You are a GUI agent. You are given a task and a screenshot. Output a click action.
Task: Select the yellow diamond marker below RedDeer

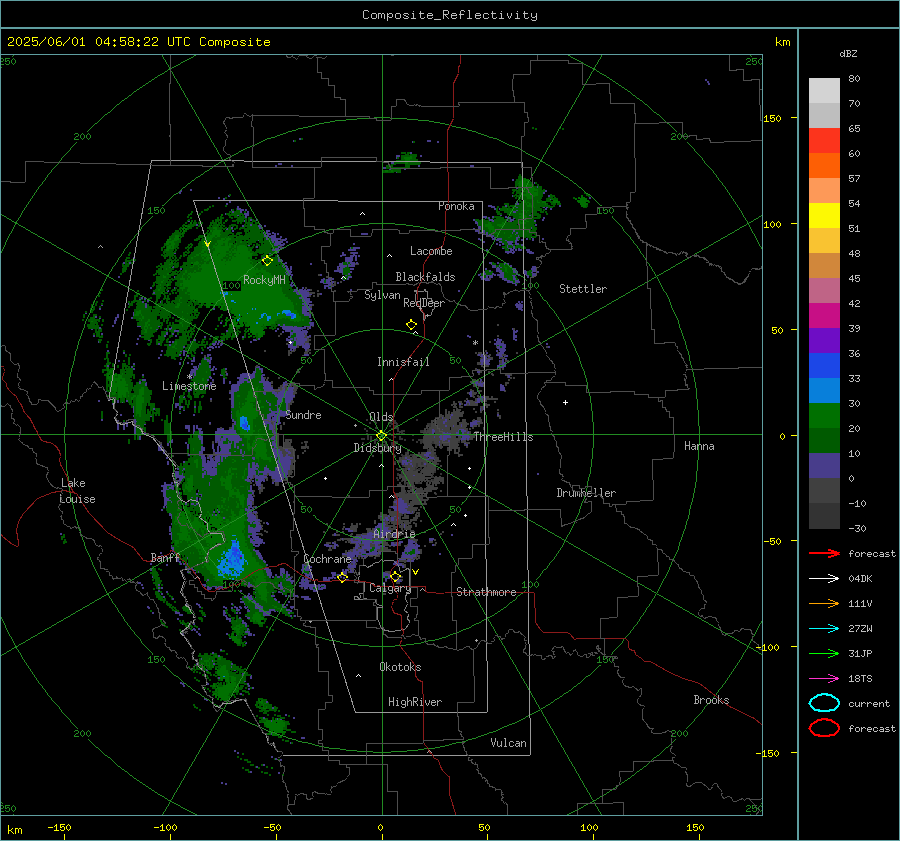[x=411, y=325]
